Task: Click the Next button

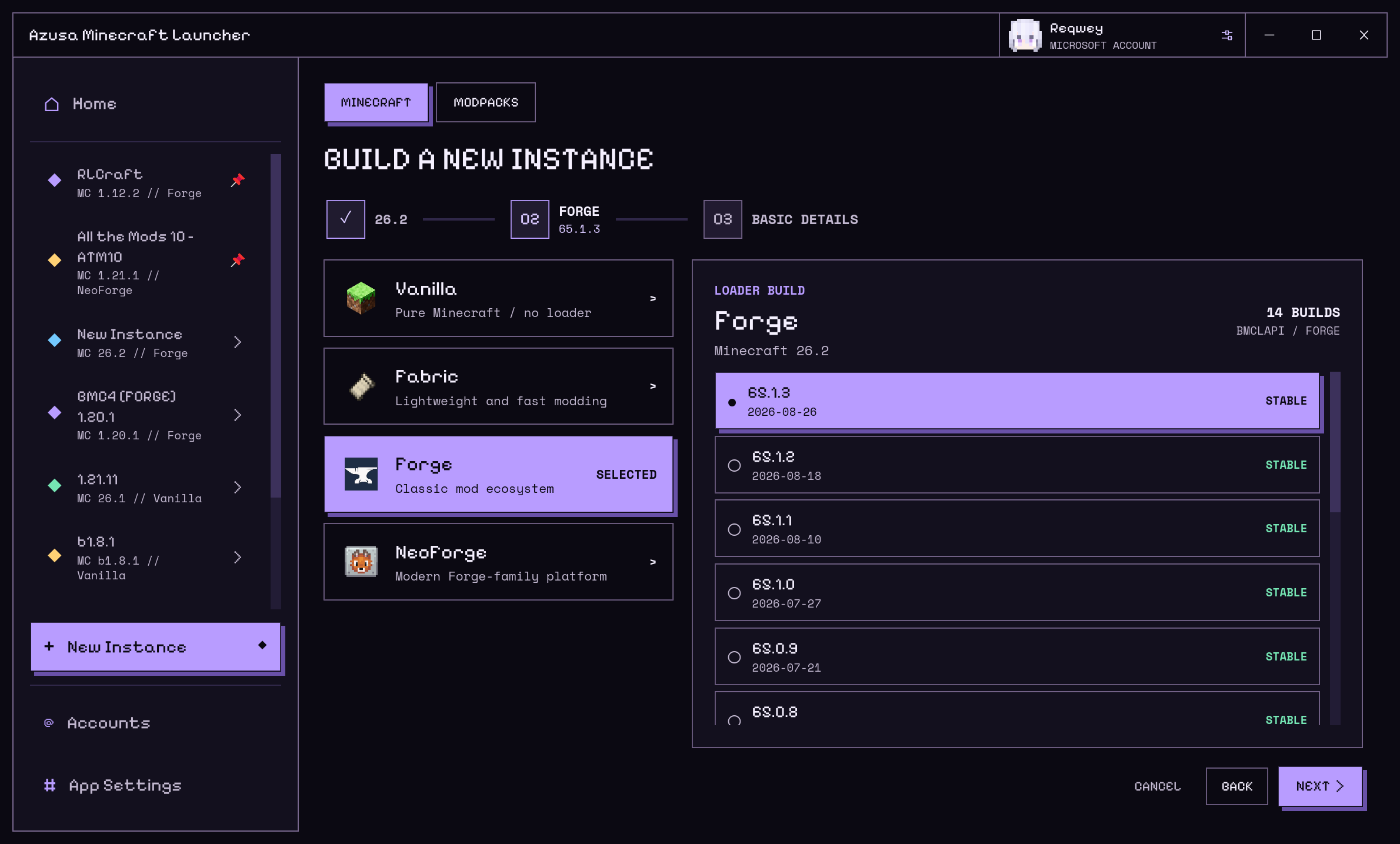Action: point(1320,786)
